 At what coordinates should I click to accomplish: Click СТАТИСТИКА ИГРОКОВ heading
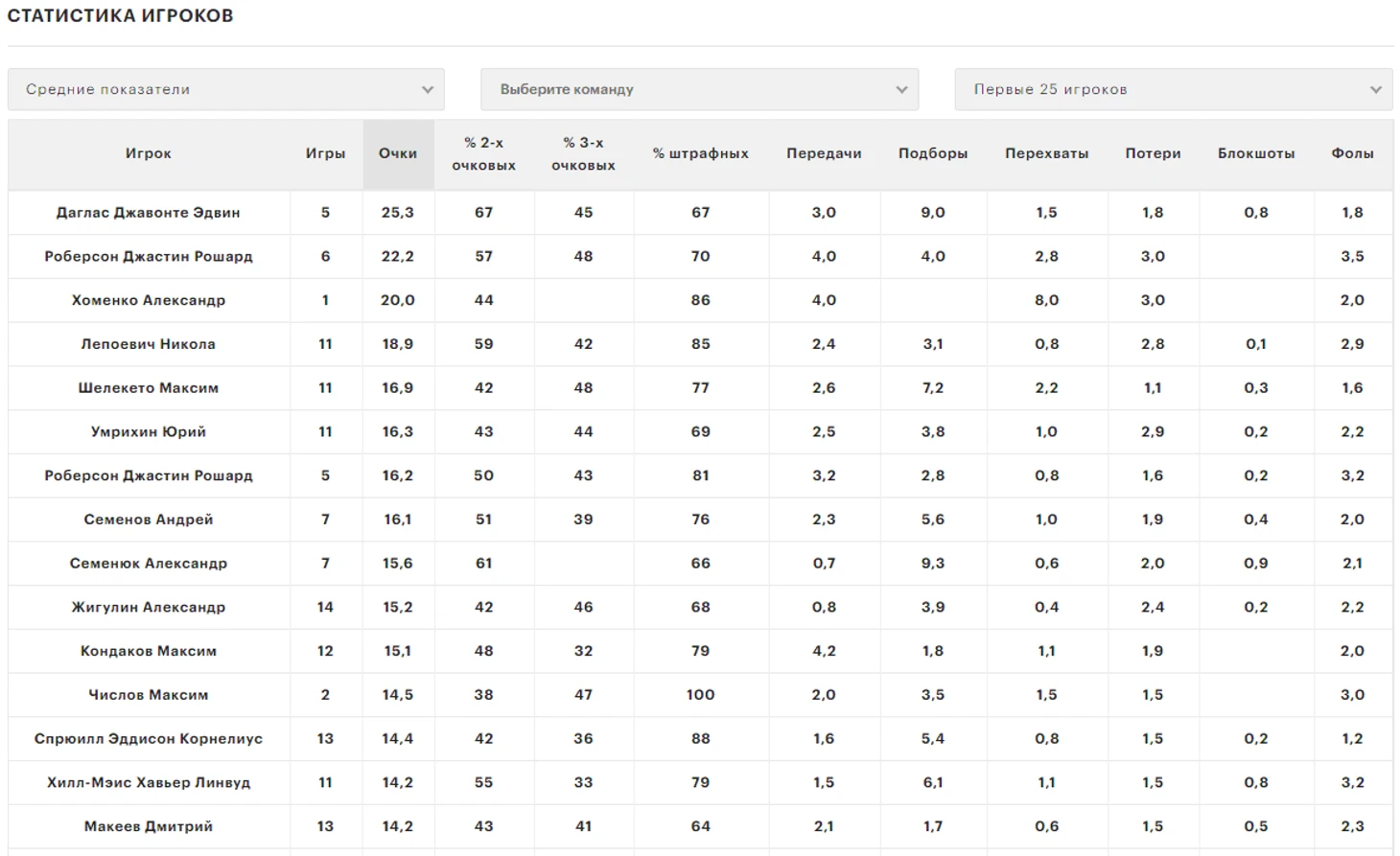coord(121,16)
